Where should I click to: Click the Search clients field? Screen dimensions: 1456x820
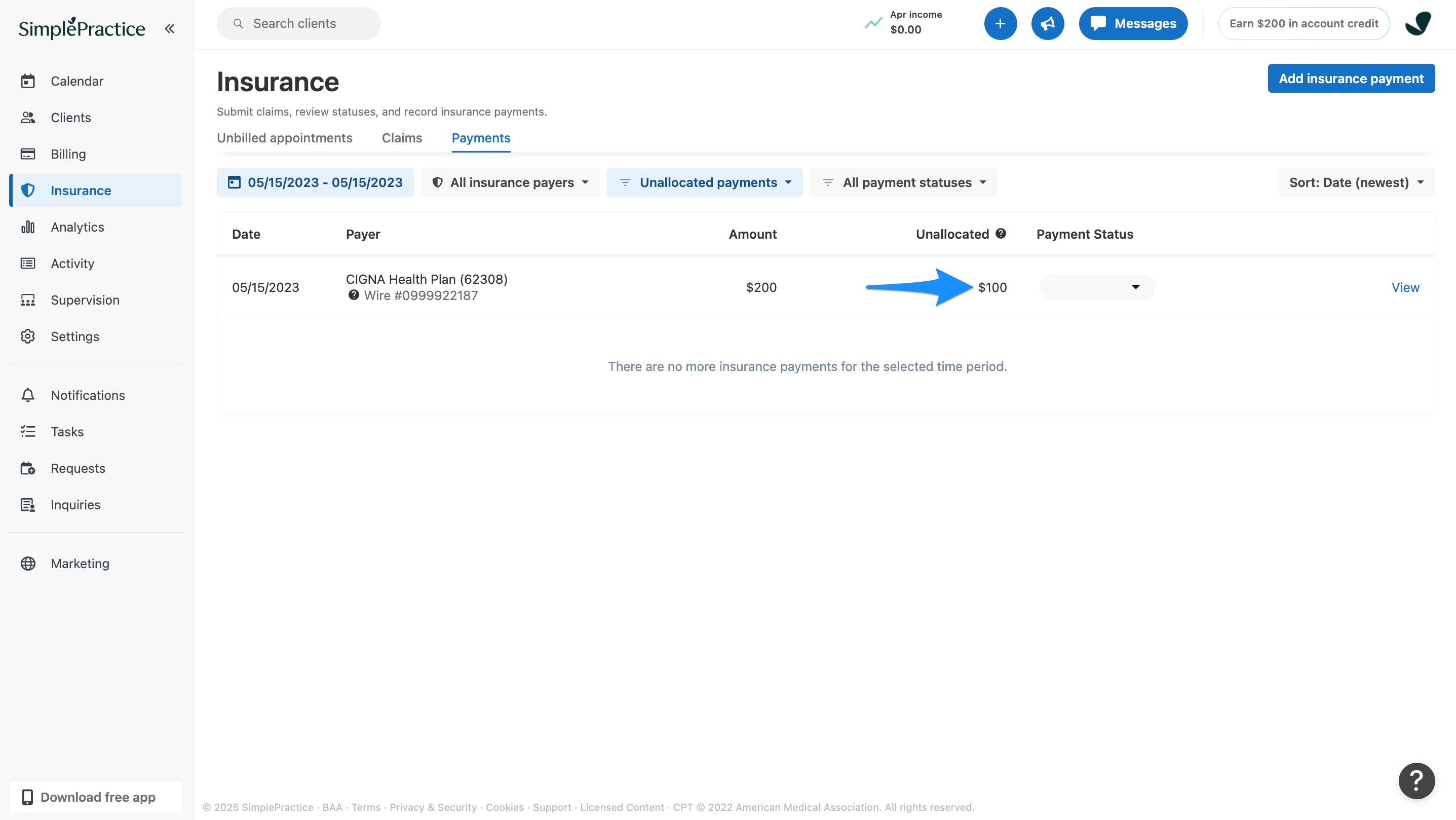click(298, 24)
